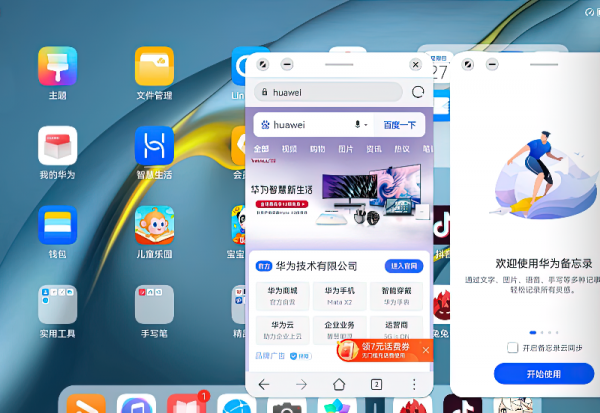Viewport: 600px width, 413px height.
Task: Open 华为手机 link
Action: [339, 296]
